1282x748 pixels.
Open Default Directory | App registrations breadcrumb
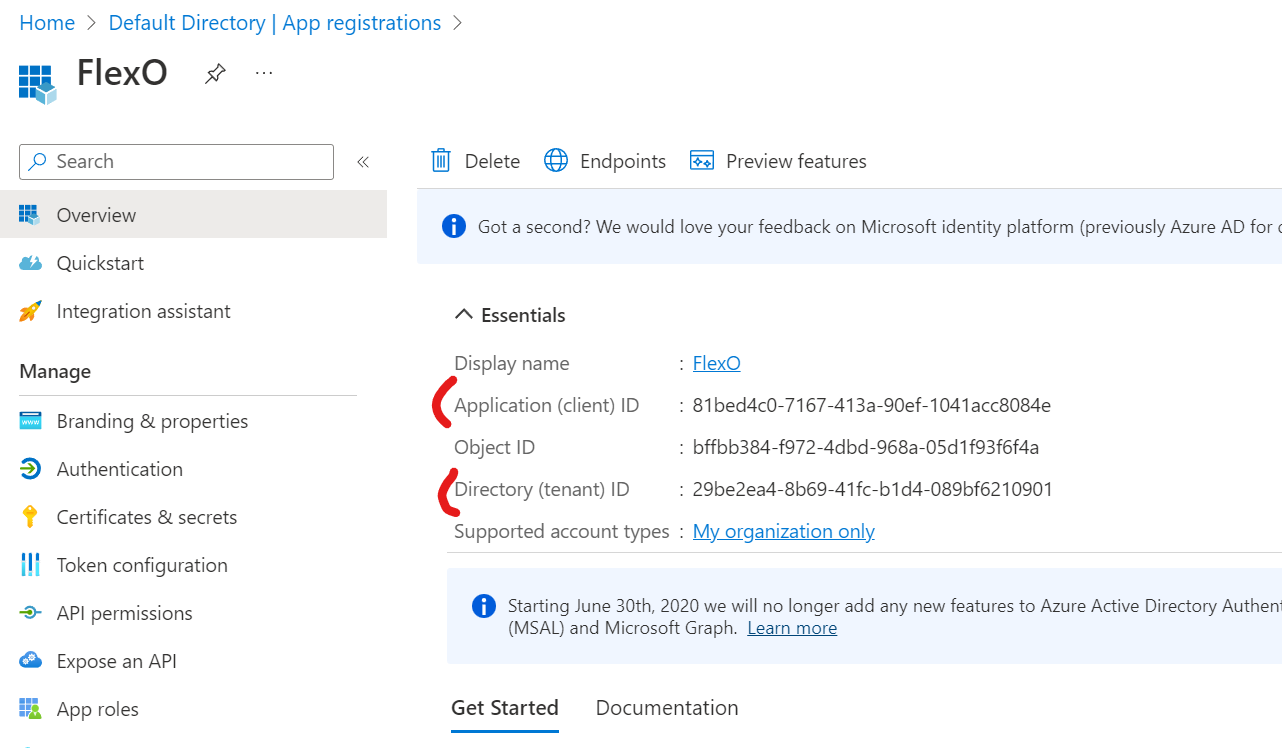point(275,23)
